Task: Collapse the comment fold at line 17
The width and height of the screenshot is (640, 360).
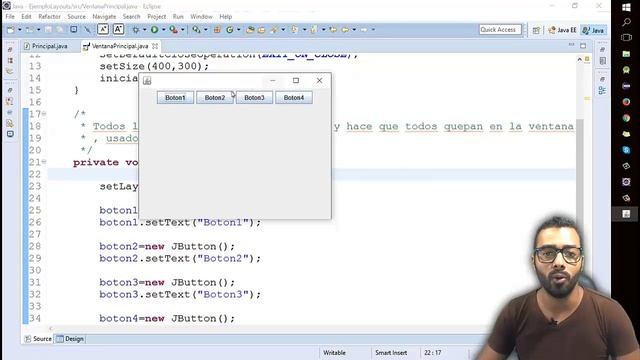Action: pyautogui.click(x=44, y=114)
